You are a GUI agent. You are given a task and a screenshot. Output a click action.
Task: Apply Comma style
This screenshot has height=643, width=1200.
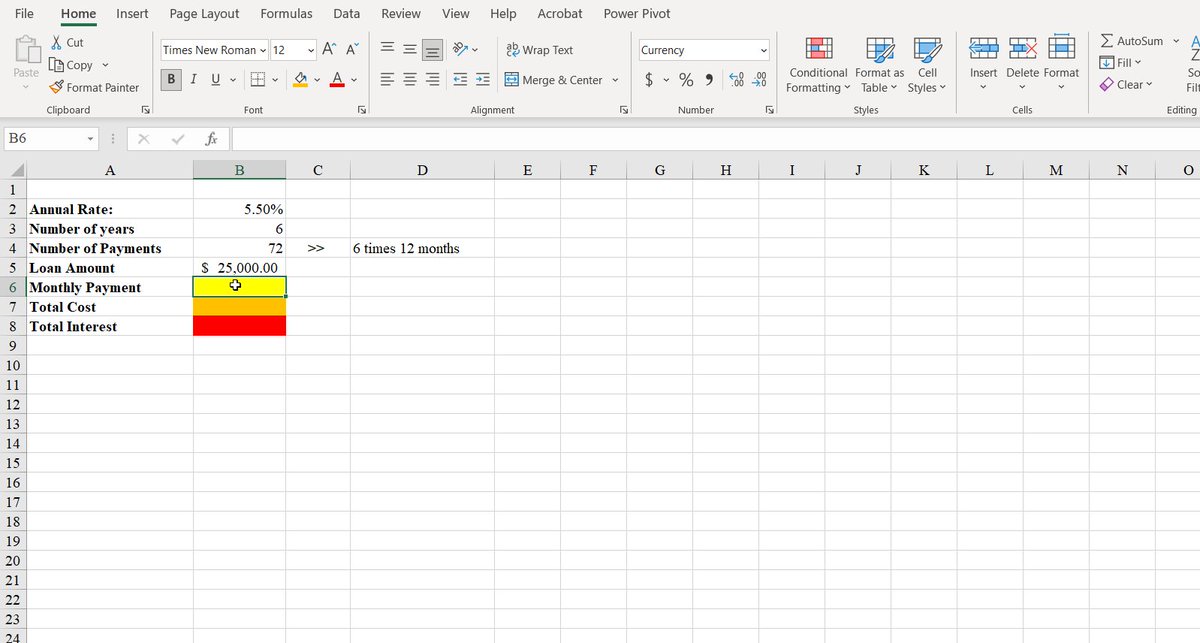click(x=709, y=79)
